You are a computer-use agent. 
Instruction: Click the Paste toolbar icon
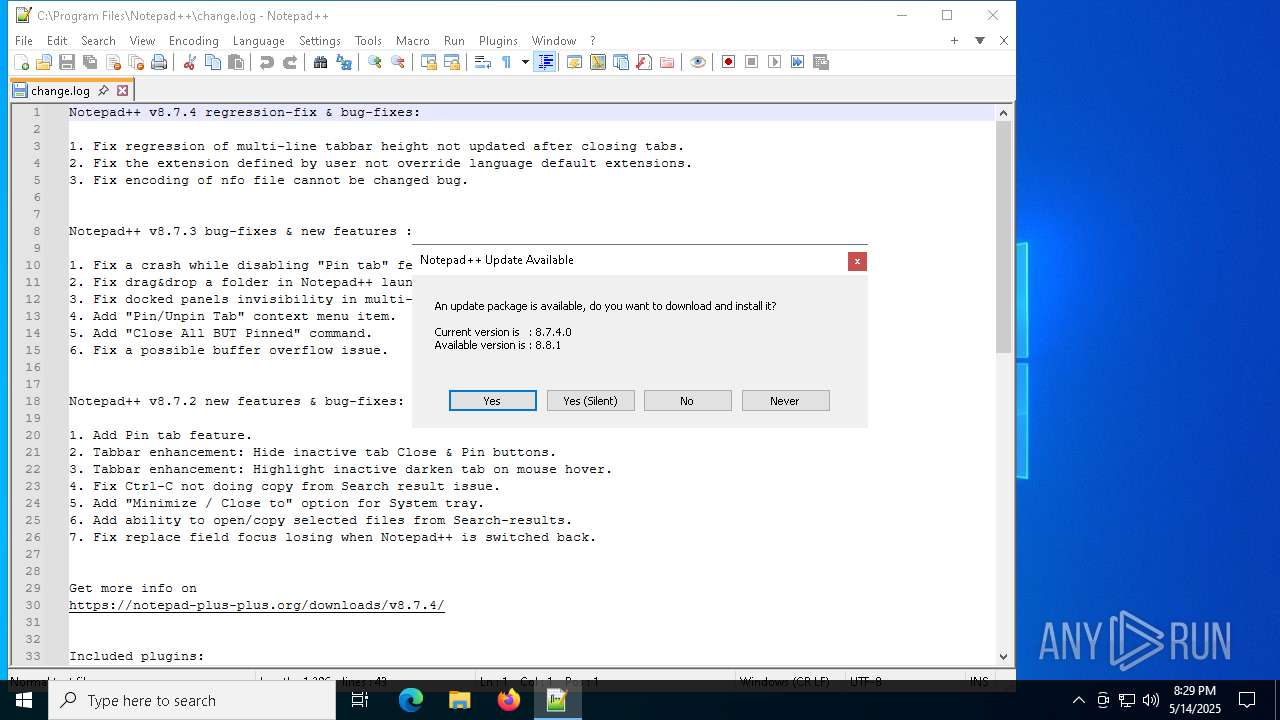coord(236,62)
